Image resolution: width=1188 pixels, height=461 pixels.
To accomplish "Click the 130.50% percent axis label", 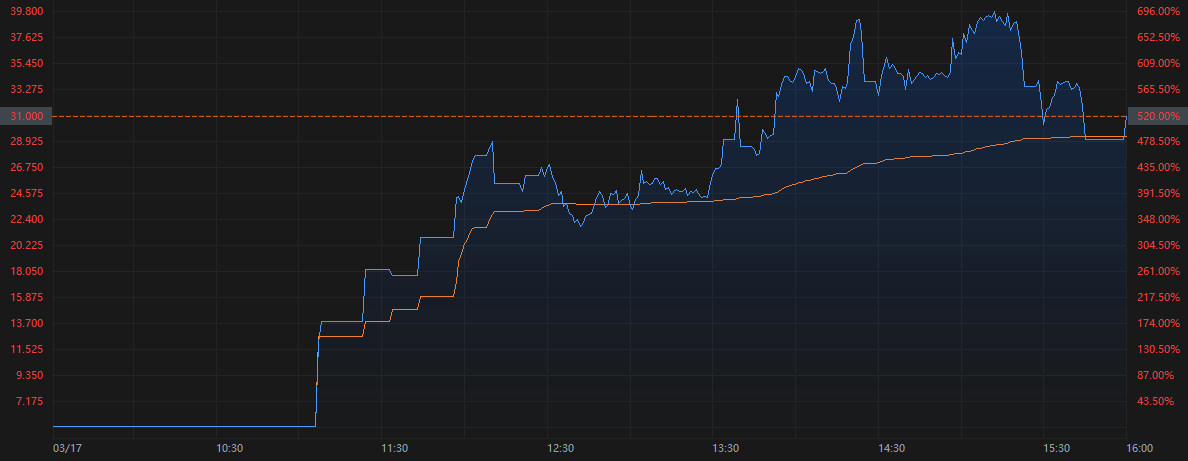I will pos(1156,350).
